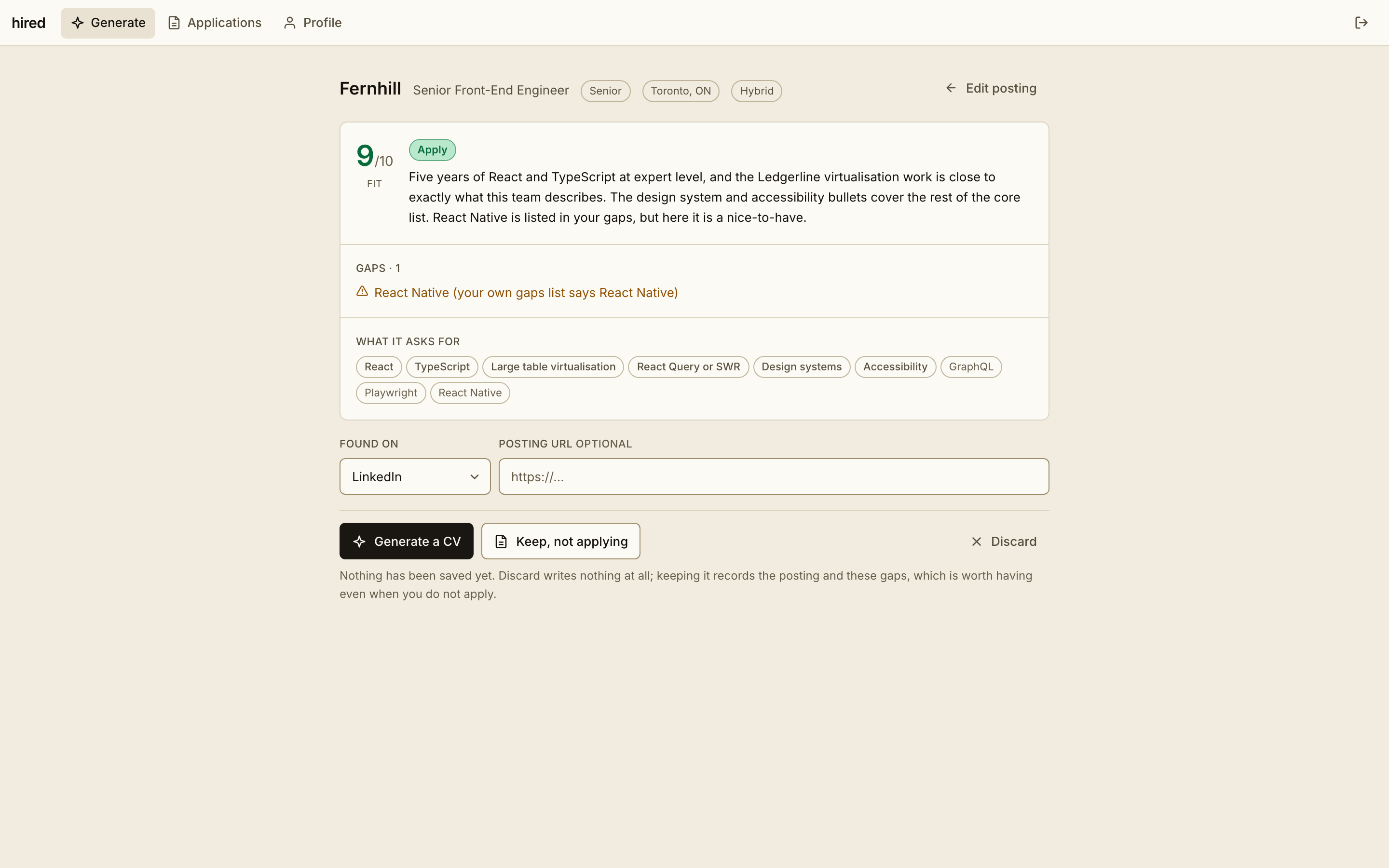The height and width of the screenshot is (868, 1389).
Task: Switch to the Profile tab
Action: click(x=313, y=23)
